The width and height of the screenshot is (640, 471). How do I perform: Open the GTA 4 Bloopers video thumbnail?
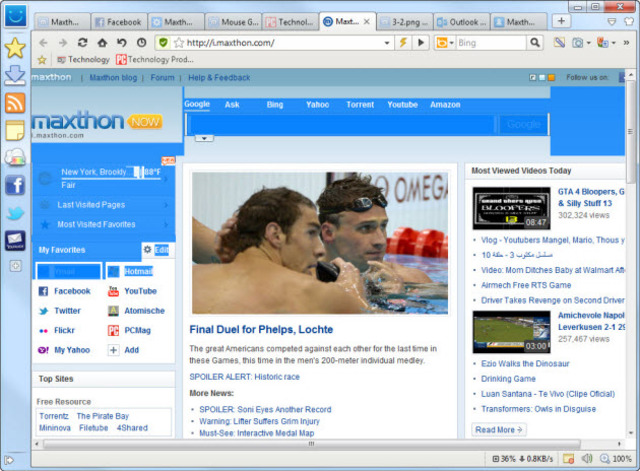[511, 208]
